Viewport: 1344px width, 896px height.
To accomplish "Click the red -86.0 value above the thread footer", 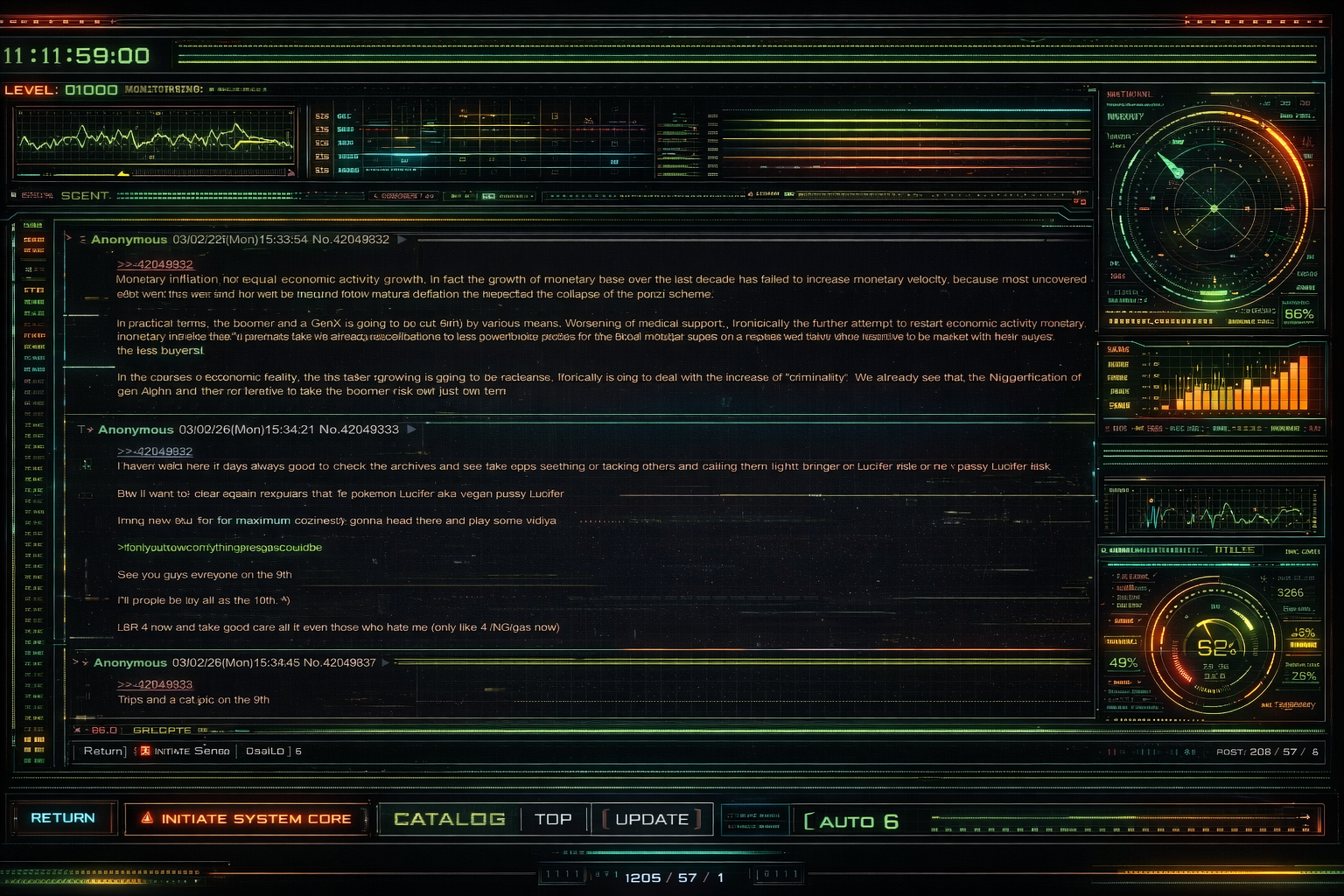I will tap(101, 730).
